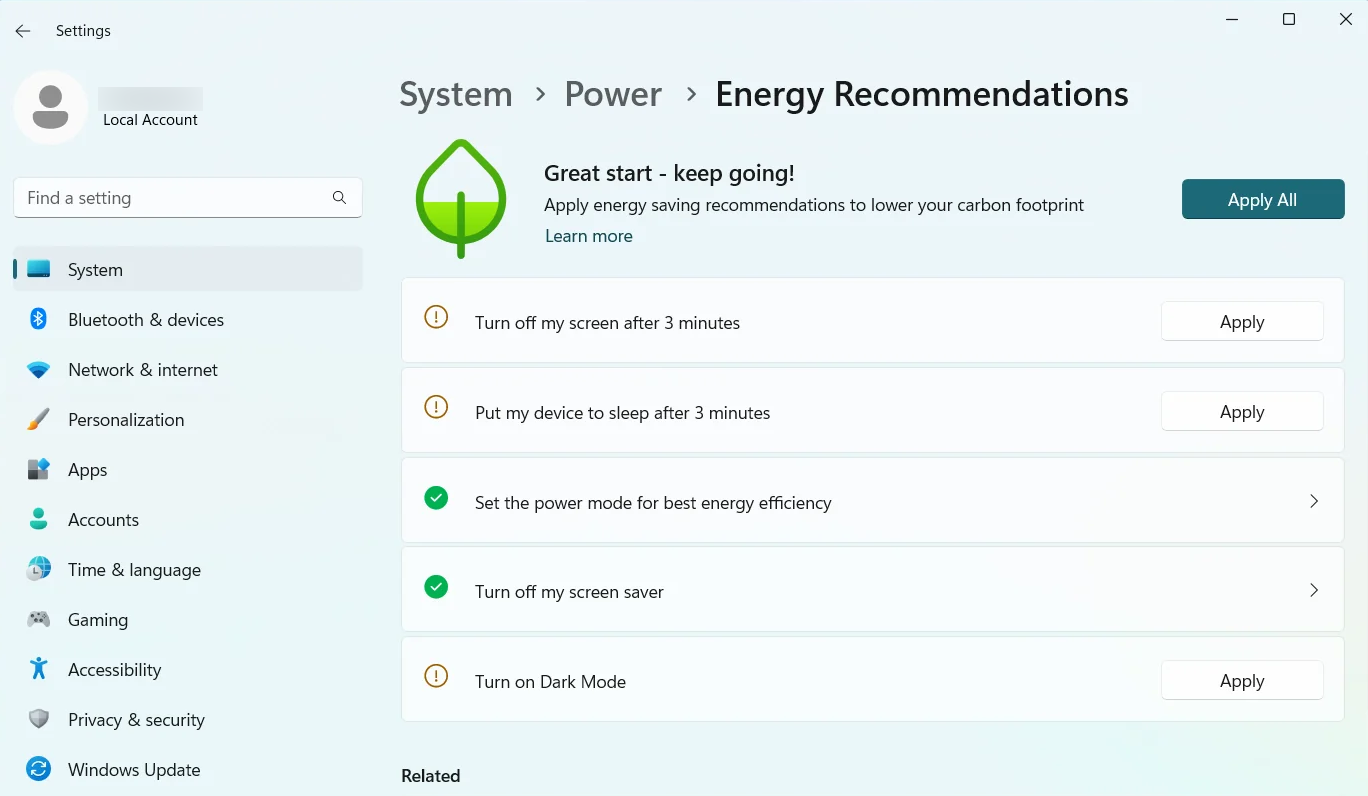The width and height of the screenshot is (1368, 796).
Task: Open the Learn more link
Action: coord(589,236)
